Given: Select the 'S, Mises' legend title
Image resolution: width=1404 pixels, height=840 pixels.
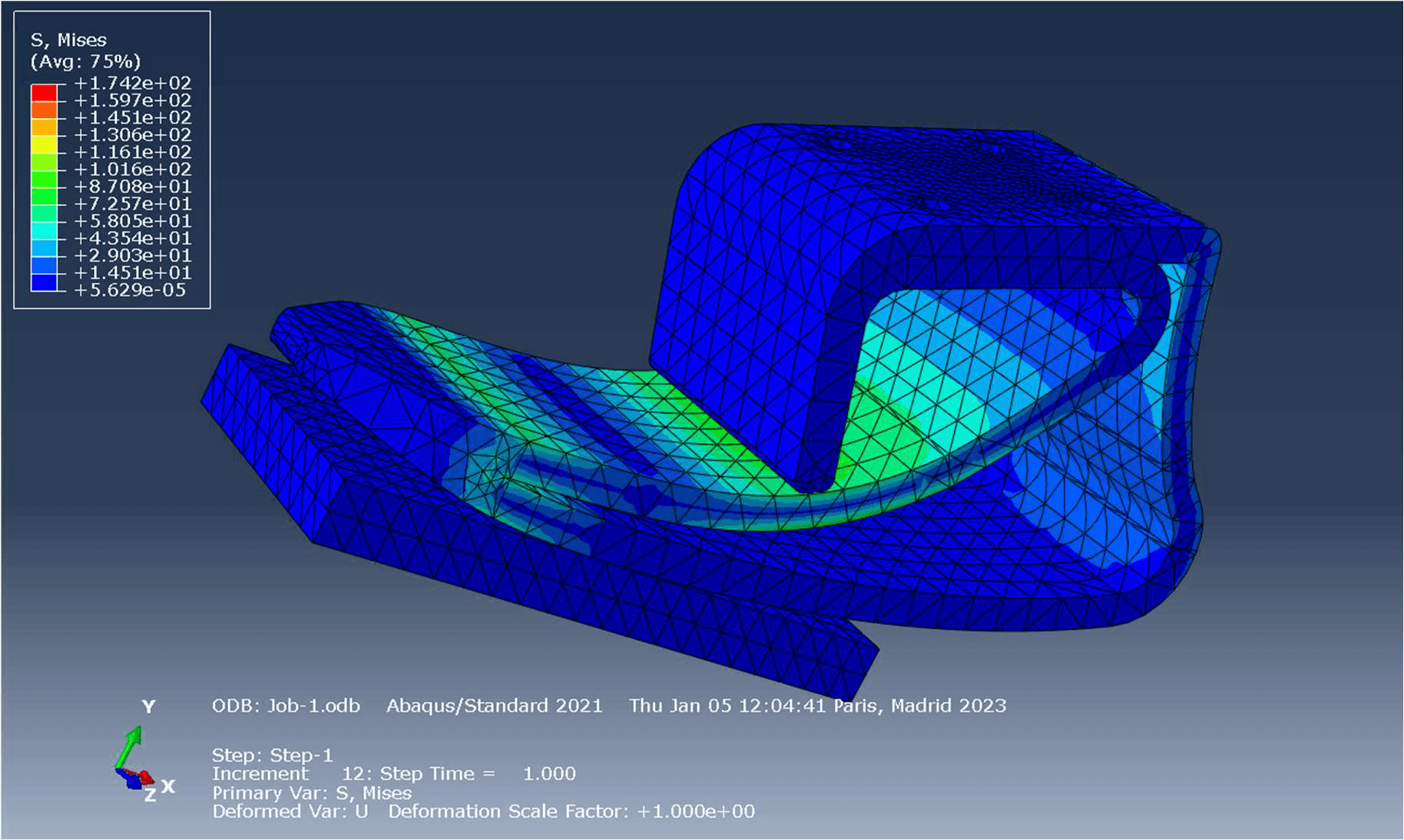Looking at the screenshot, I should (x=68, y=40).
